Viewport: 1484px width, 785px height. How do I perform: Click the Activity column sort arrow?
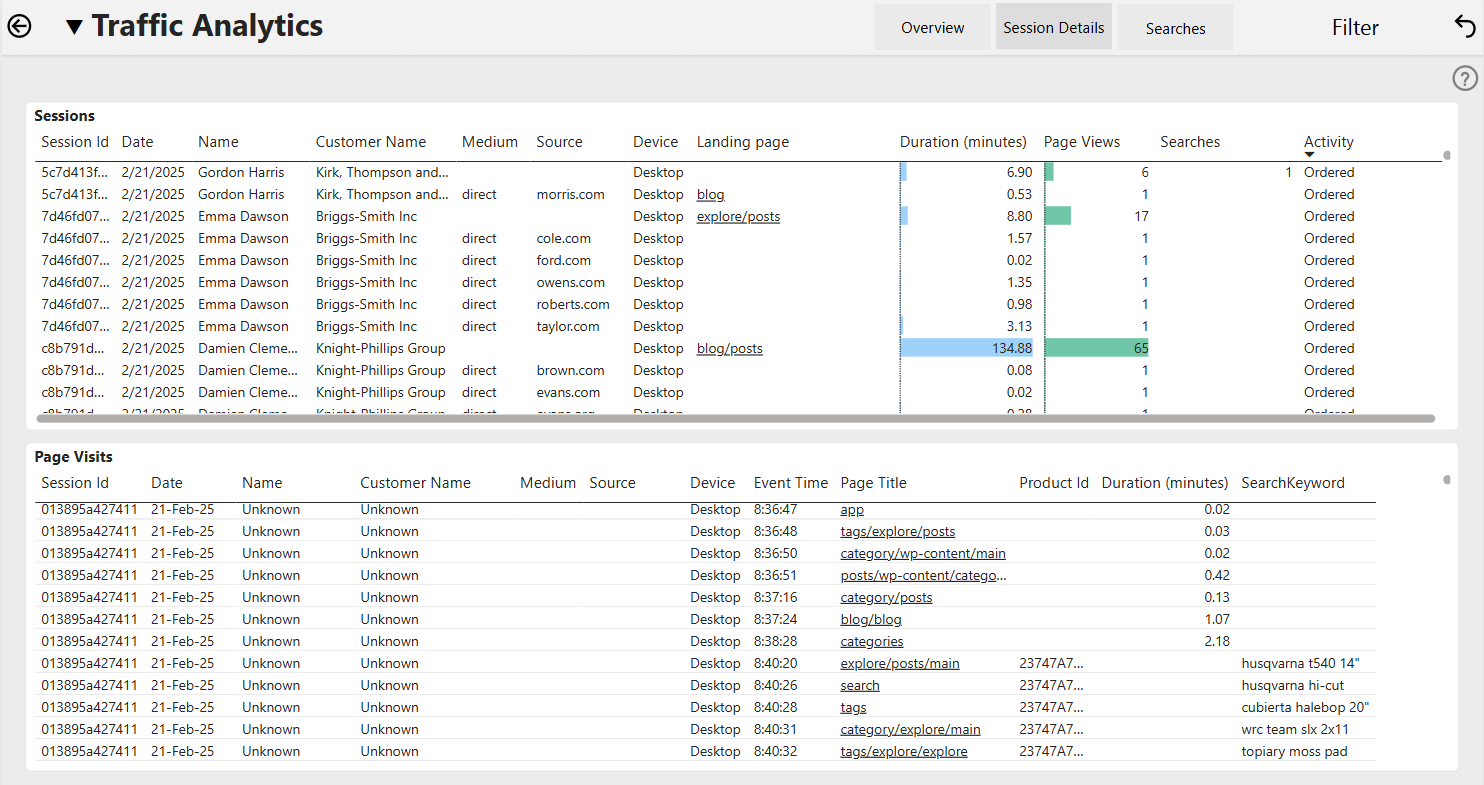1309,154
